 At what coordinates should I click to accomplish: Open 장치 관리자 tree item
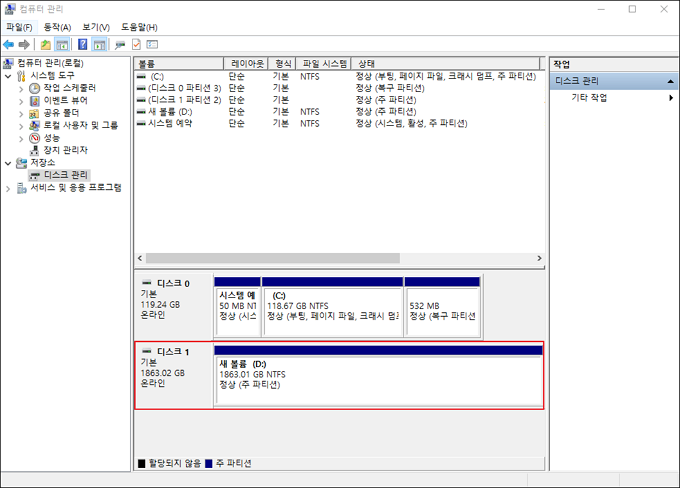(65, 150)
